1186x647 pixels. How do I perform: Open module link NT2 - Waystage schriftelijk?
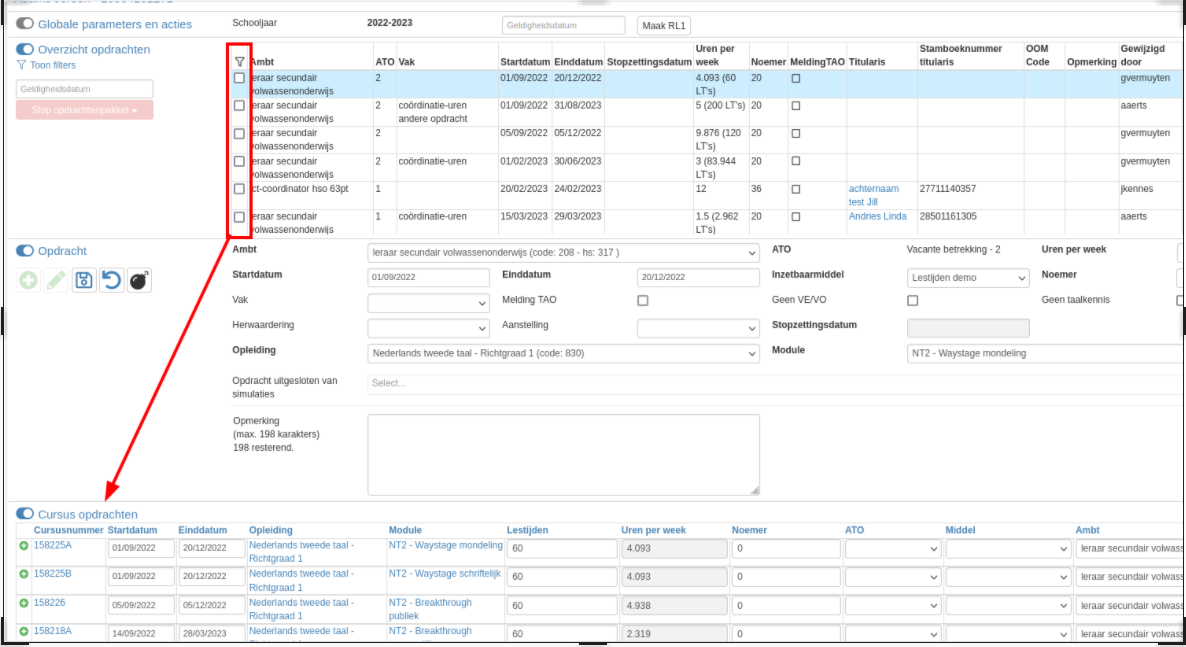[445, 574]
